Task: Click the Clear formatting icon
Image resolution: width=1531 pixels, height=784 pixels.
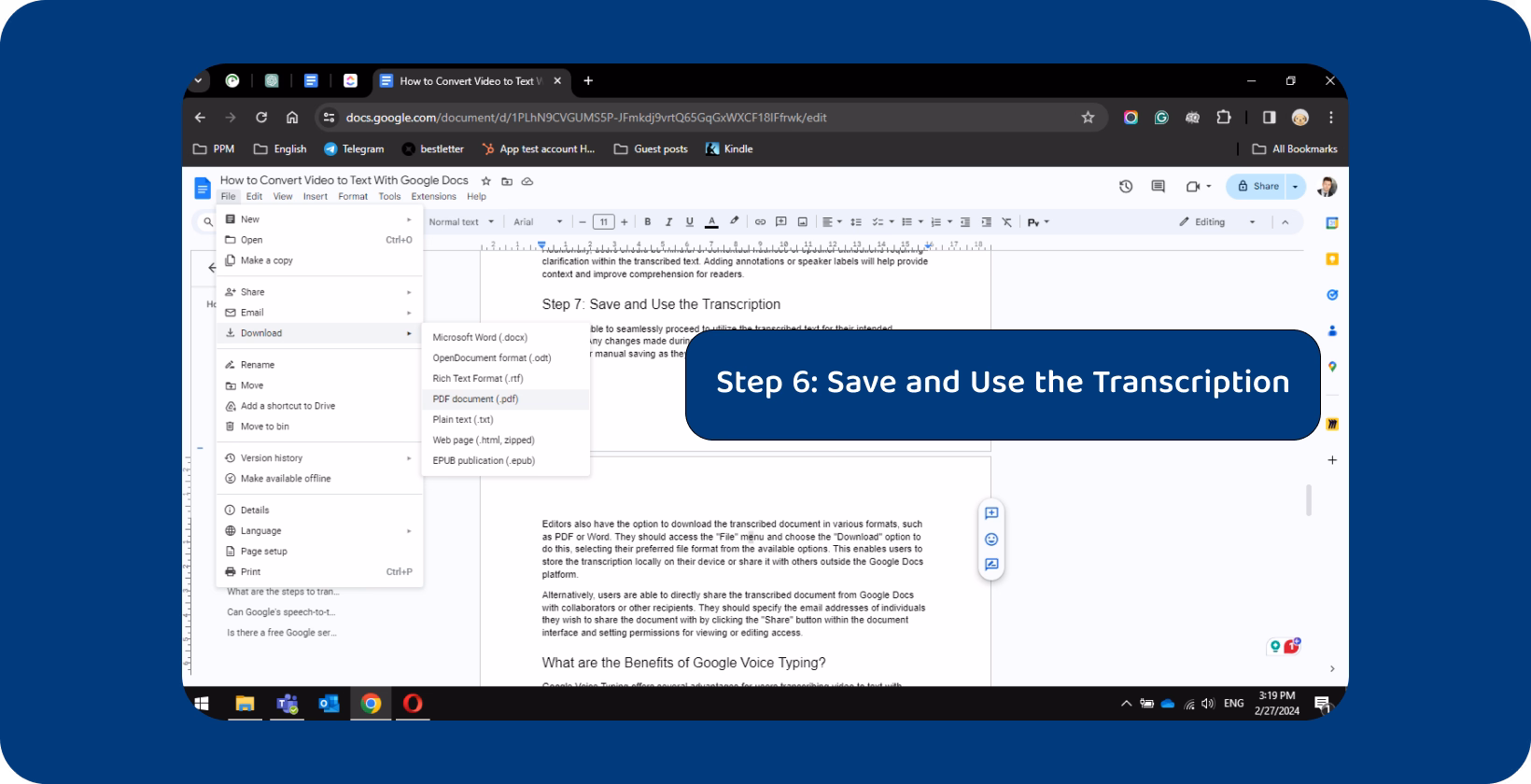Action: click(1006, 222)
